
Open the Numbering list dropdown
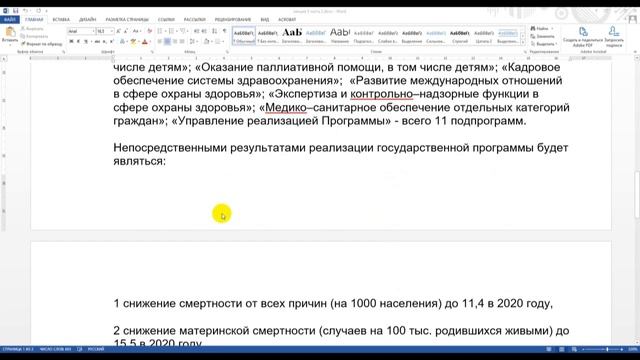tap(176, 31)
